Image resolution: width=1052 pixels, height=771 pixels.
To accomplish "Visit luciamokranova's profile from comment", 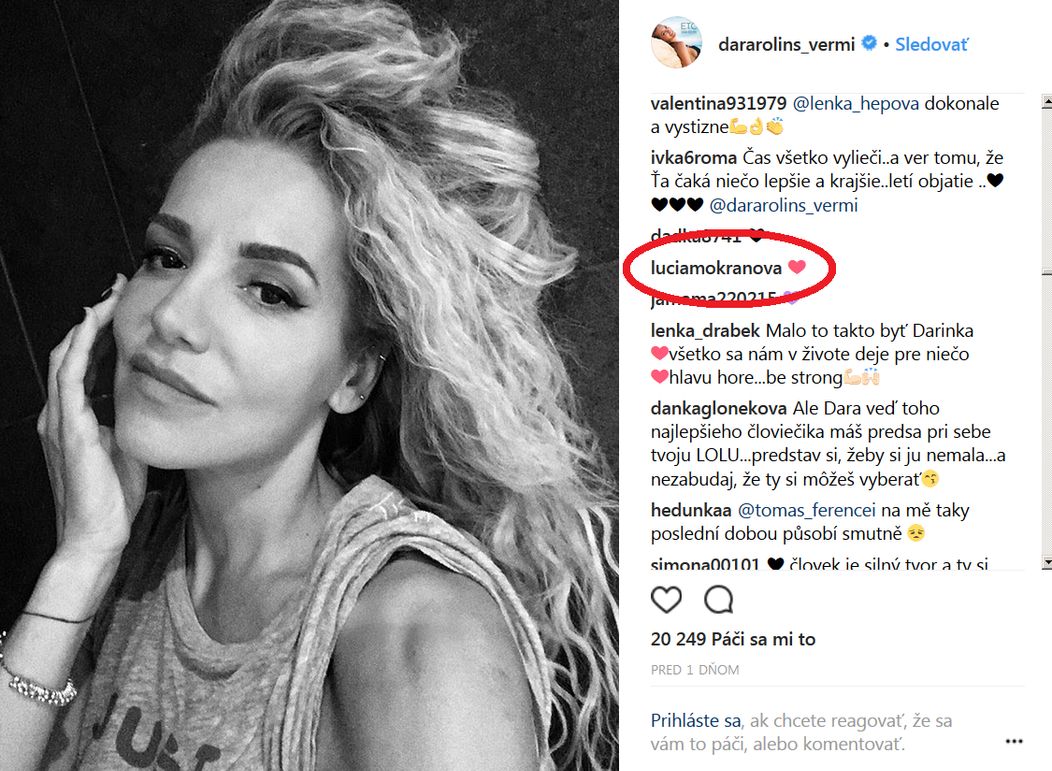I will pos(716,268).
